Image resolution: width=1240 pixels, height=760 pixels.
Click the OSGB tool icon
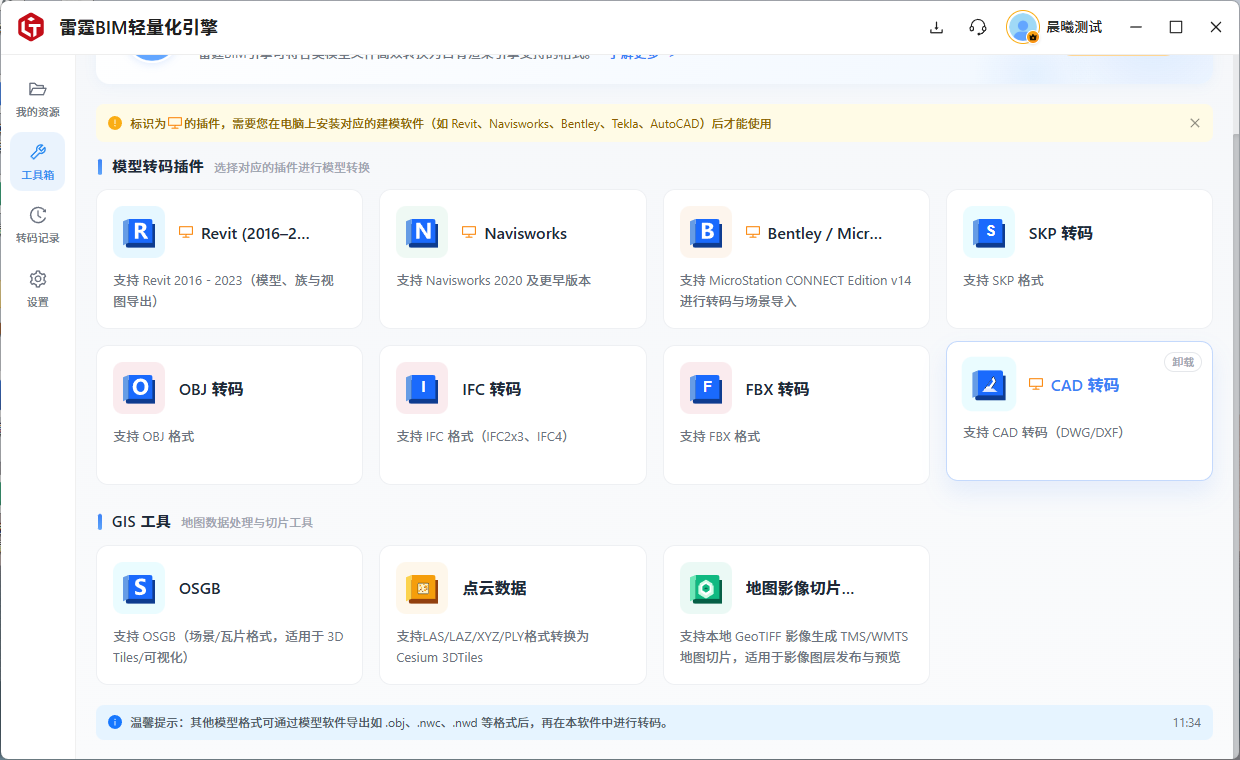coord(139,588)
